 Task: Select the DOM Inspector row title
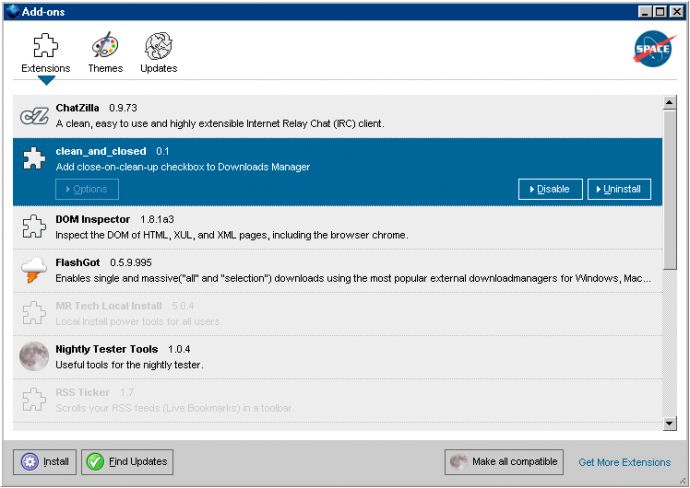coord(92,219)
